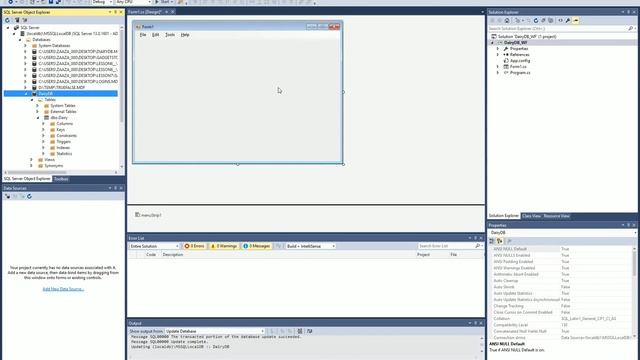Select ANSI NULL Default property row
This screenshot has height=360, width=640.
click(561, 249)
